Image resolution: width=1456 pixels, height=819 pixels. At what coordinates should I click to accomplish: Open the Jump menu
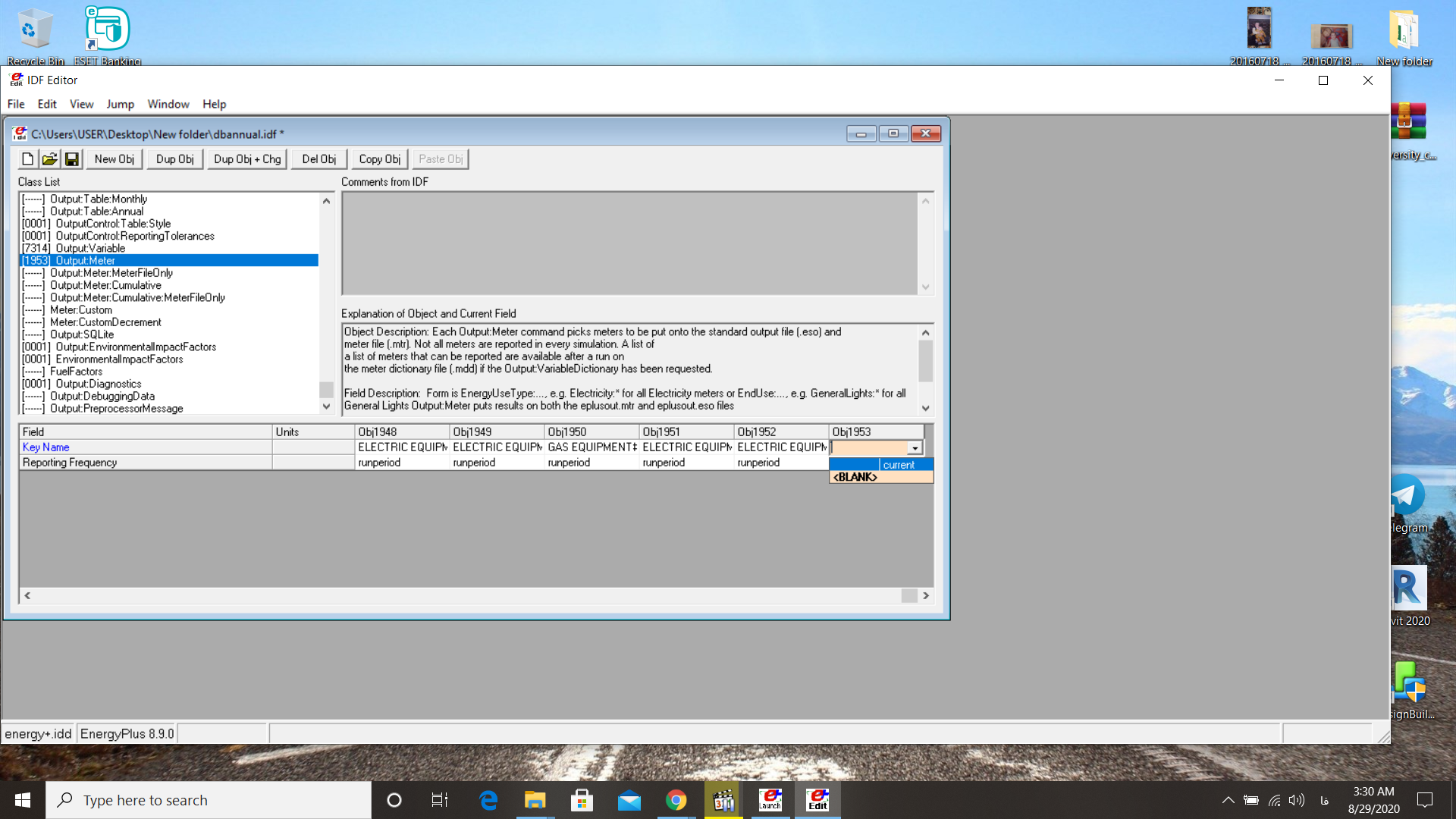pyautogui.click(x=120, y=104)
